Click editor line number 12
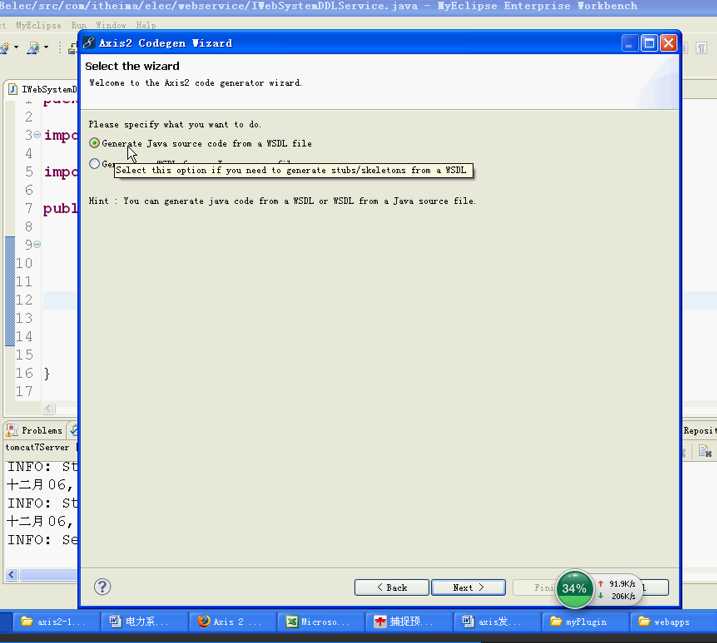This screenshot has height=643, width=717. tap(24, 300)
